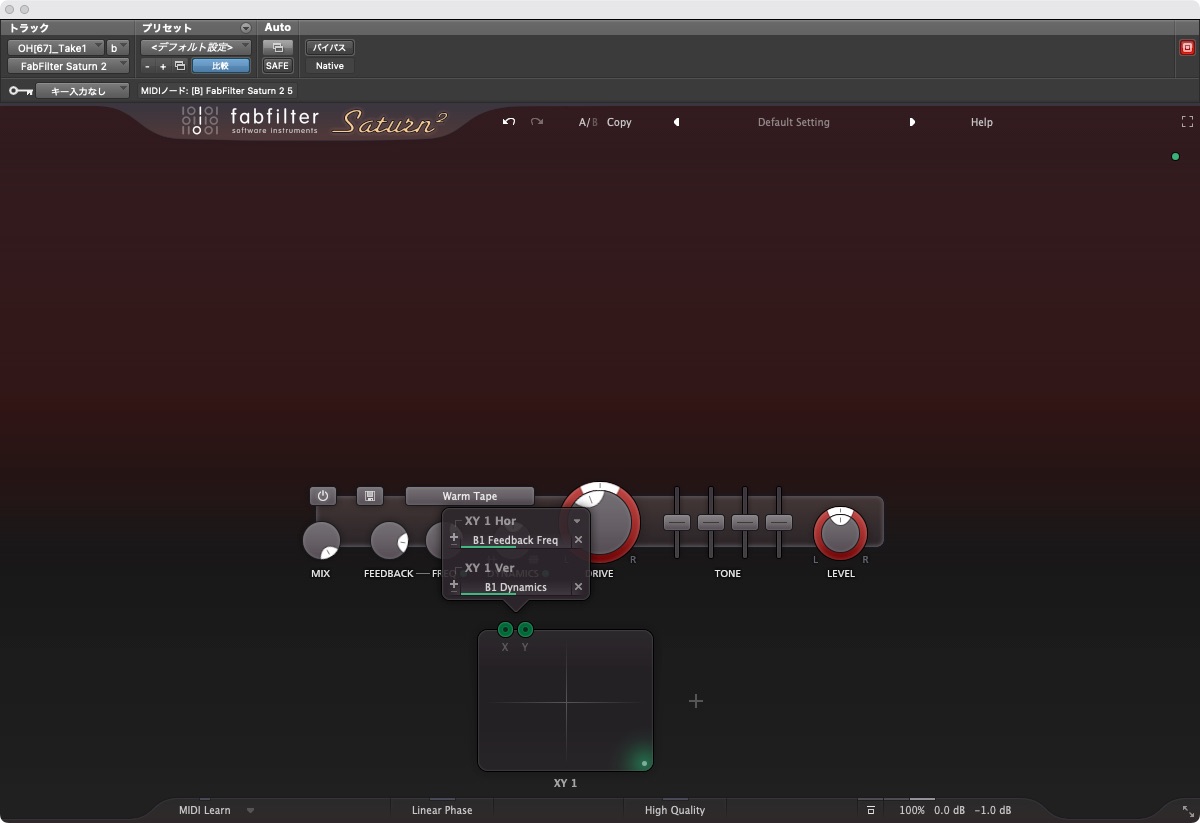Click the first Tone slider handle
The image size is (1200, 823).
tap(677, 522)
